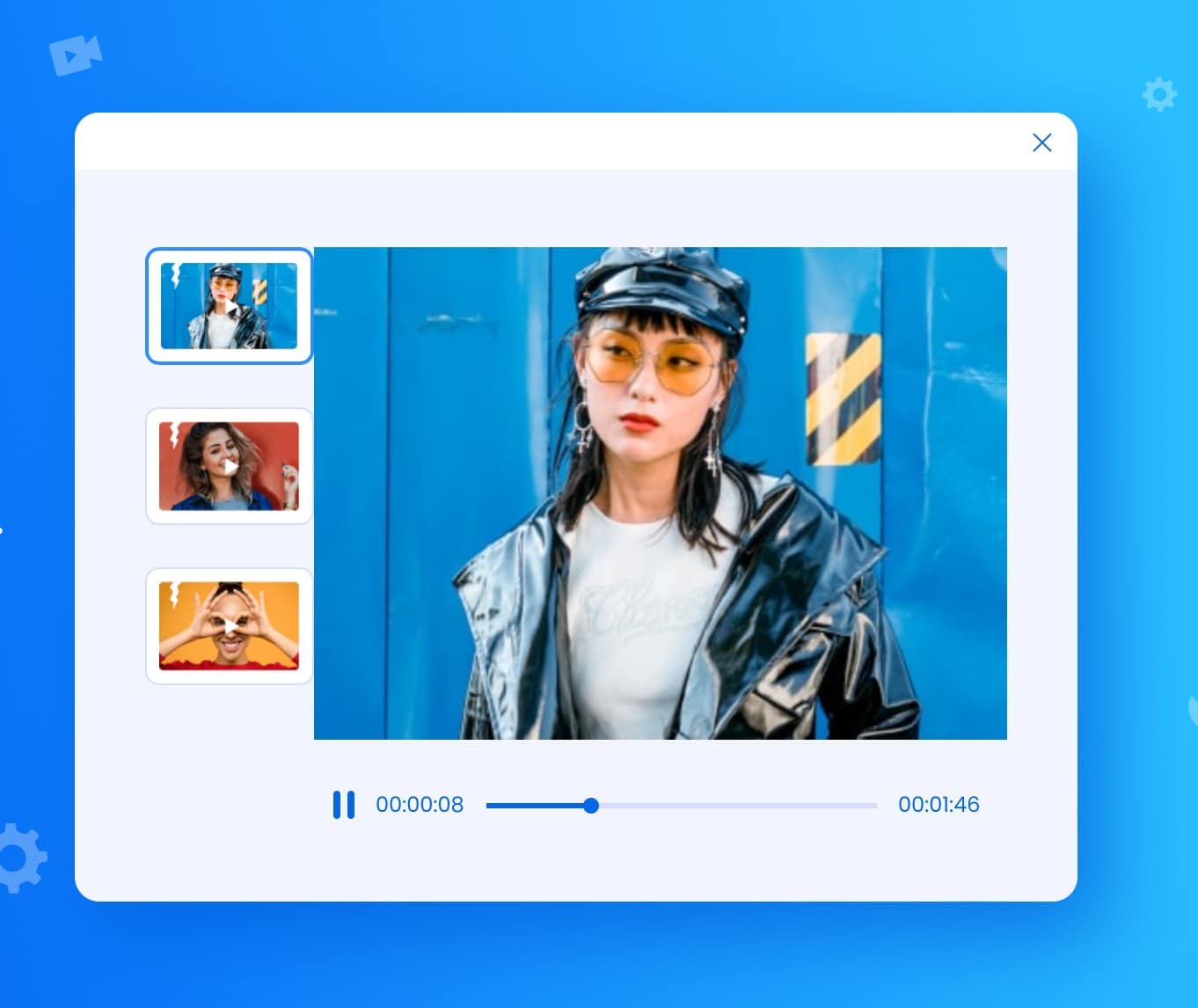
Task: Click the video camera icon at top left
Action: click(75, 55)
